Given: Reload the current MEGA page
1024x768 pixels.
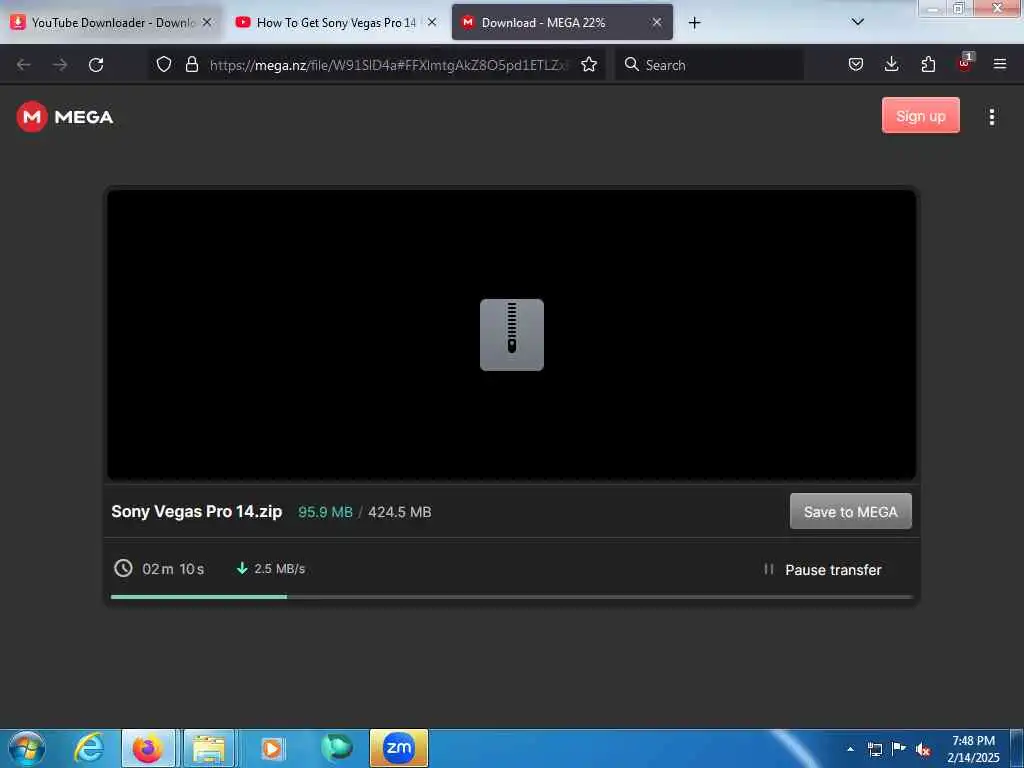Looking at the screenshot, I should pos(96,65).
